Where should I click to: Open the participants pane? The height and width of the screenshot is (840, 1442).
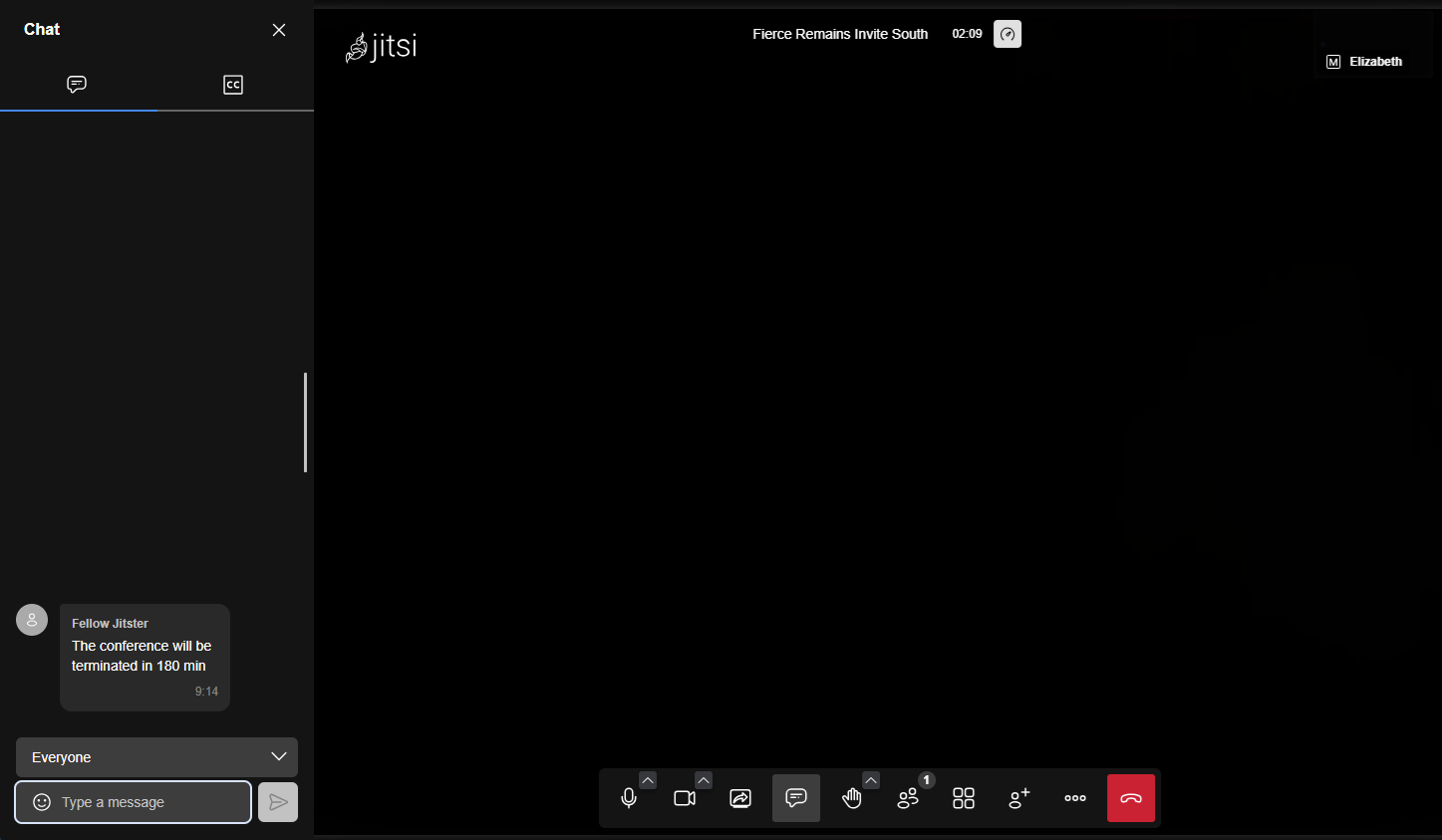[908, 797]
